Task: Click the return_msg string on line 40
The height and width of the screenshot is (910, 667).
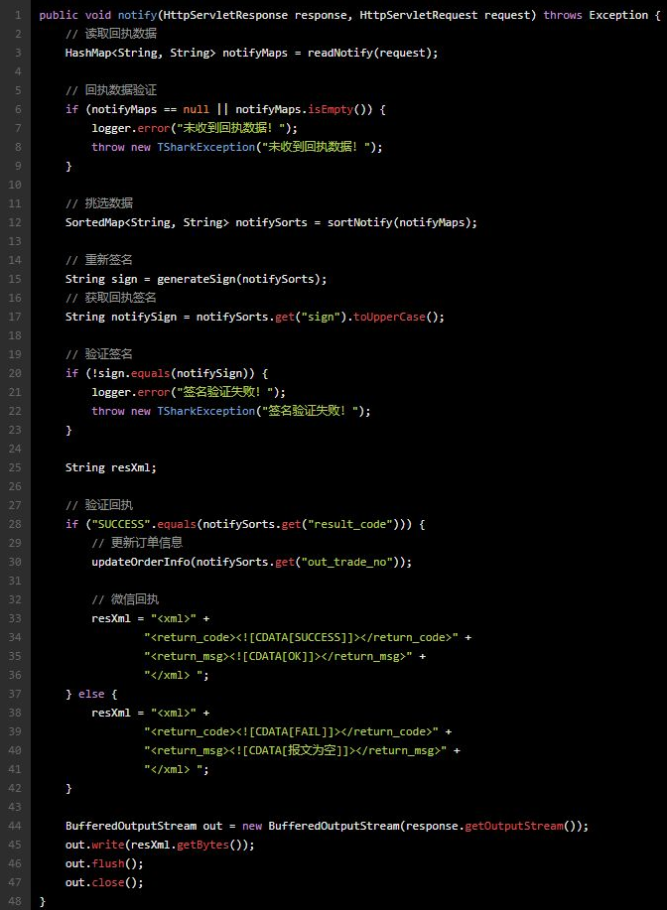Action: 295,750
